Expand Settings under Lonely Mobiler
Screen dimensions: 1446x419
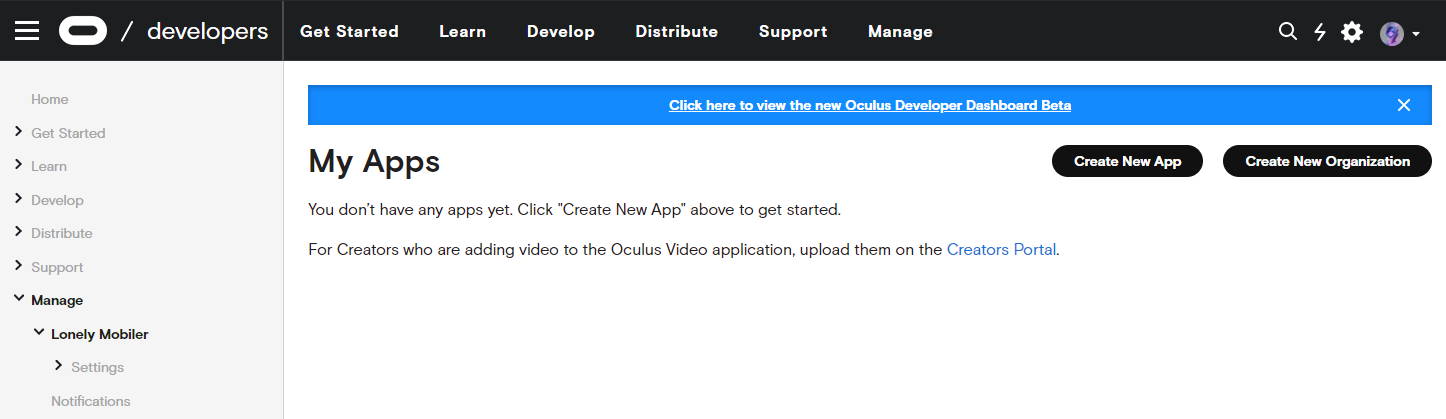point(59,367)
